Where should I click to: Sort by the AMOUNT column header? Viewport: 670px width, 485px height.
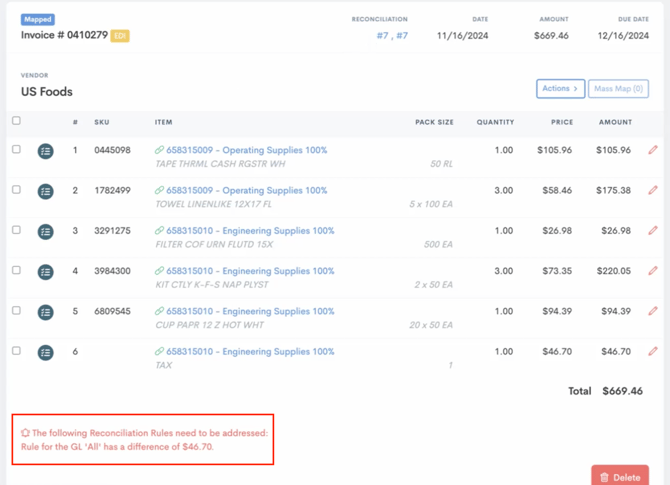615,122
